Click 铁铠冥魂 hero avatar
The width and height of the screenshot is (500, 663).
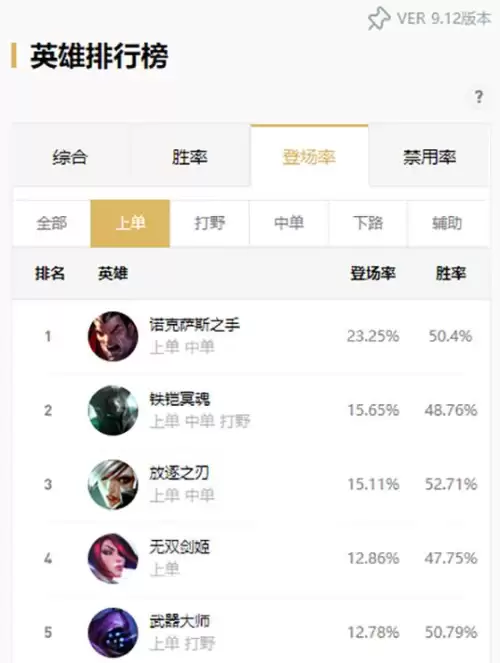(x=113, y=410)
